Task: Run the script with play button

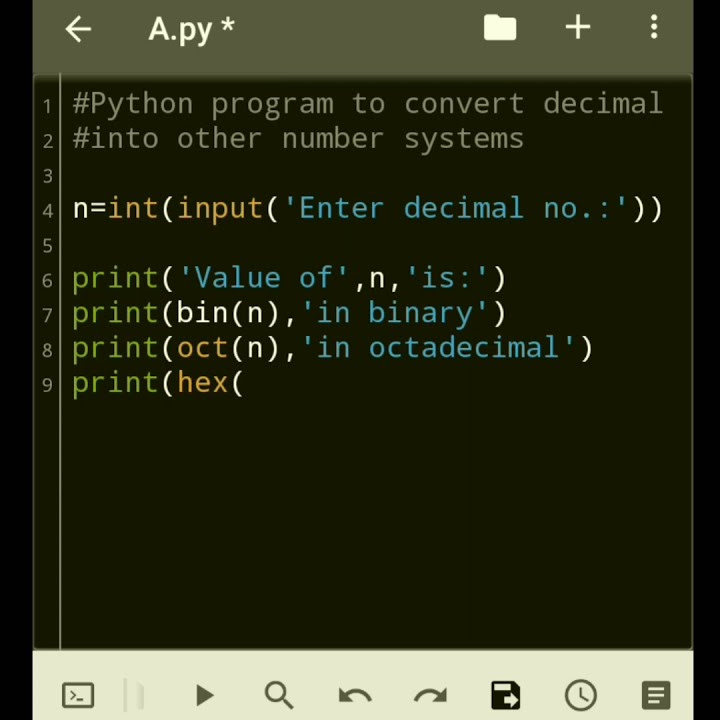Action: coord(204,695)
